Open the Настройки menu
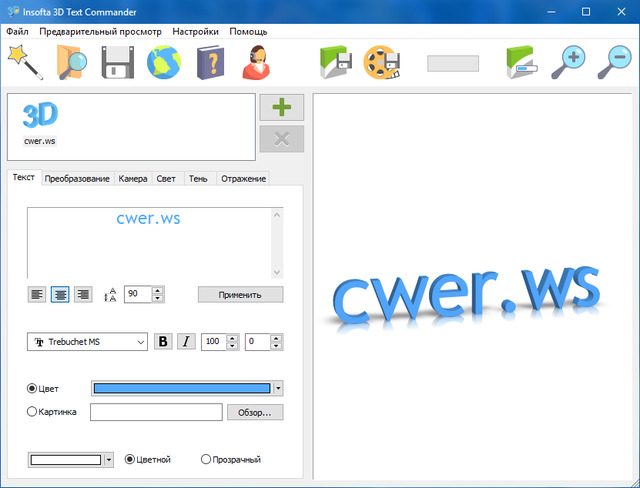 pos(195,31)
